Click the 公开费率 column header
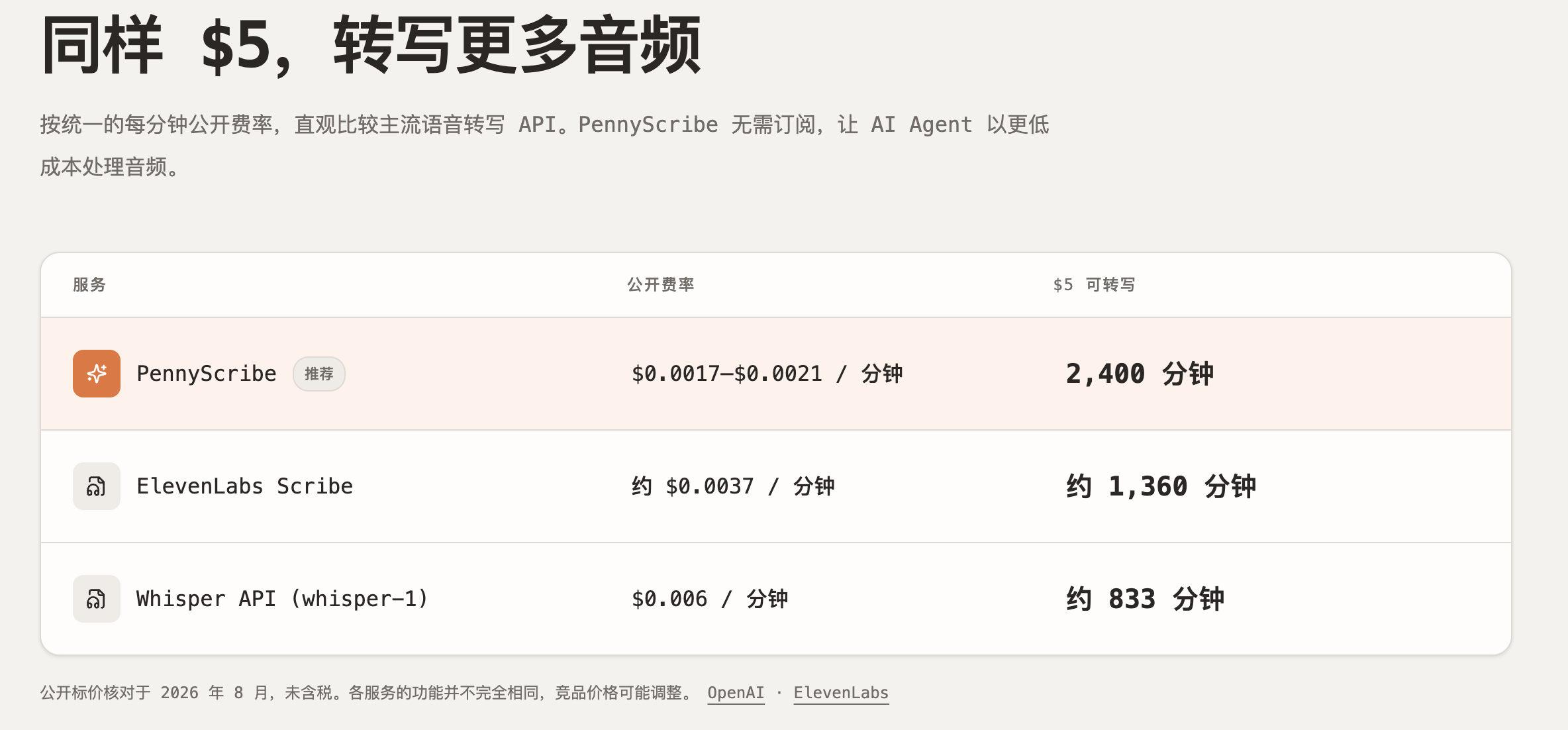1568x730 pixels. pos(661,285)
